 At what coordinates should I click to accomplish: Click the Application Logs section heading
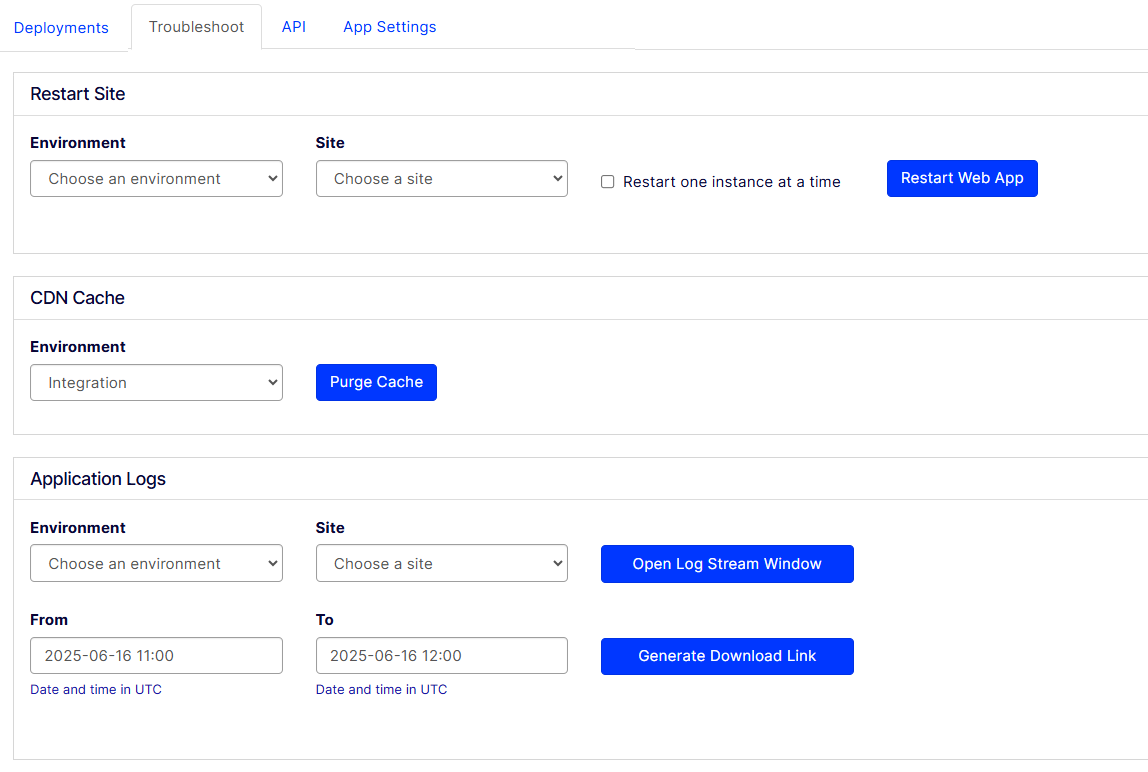click(x=98, y=479)
